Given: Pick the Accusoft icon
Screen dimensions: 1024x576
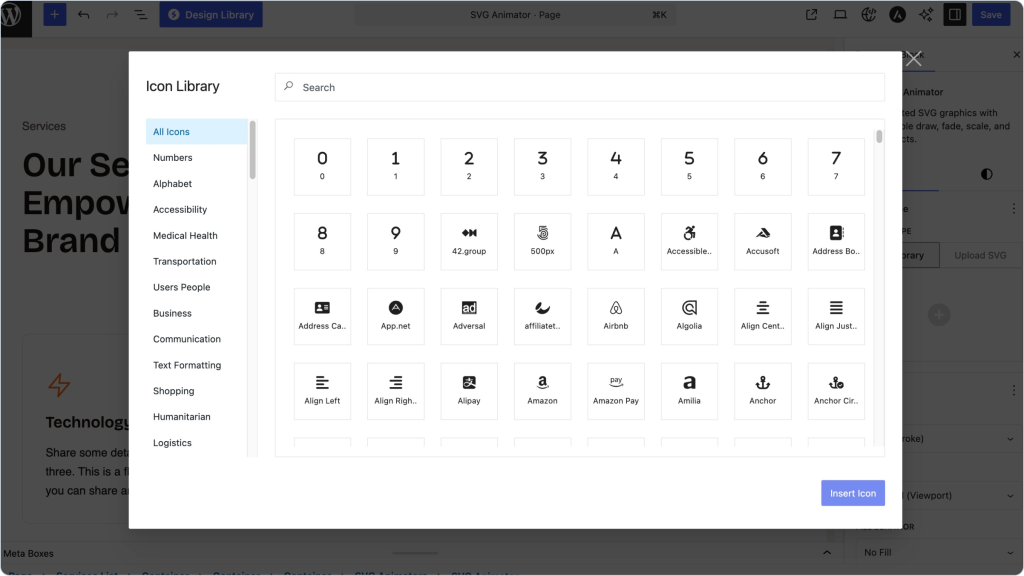Looking at the screenshot, I should pyautogui.click(x=762, y=242).
